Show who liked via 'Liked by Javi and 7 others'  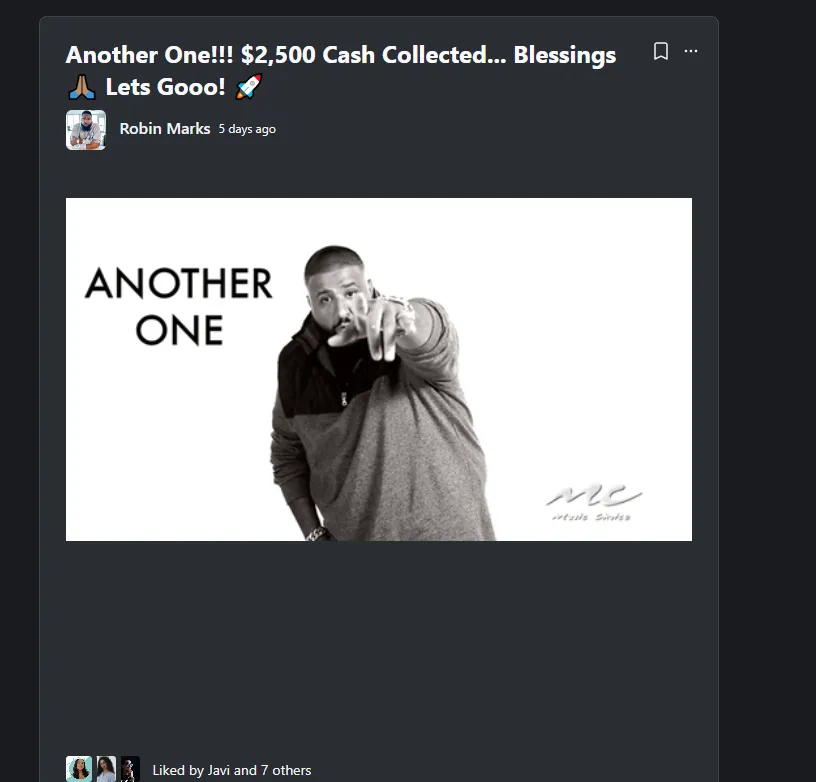tap(232, 770)
